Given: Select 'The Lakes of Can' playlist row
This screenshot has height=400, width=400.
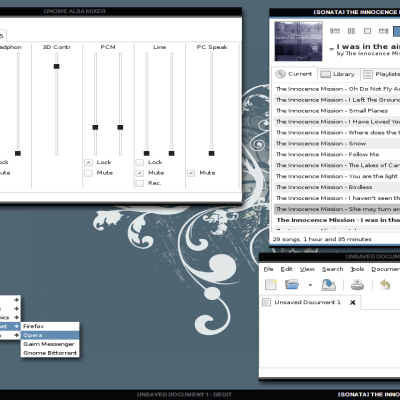Looking at the screenshot, I should coord(337,165).
